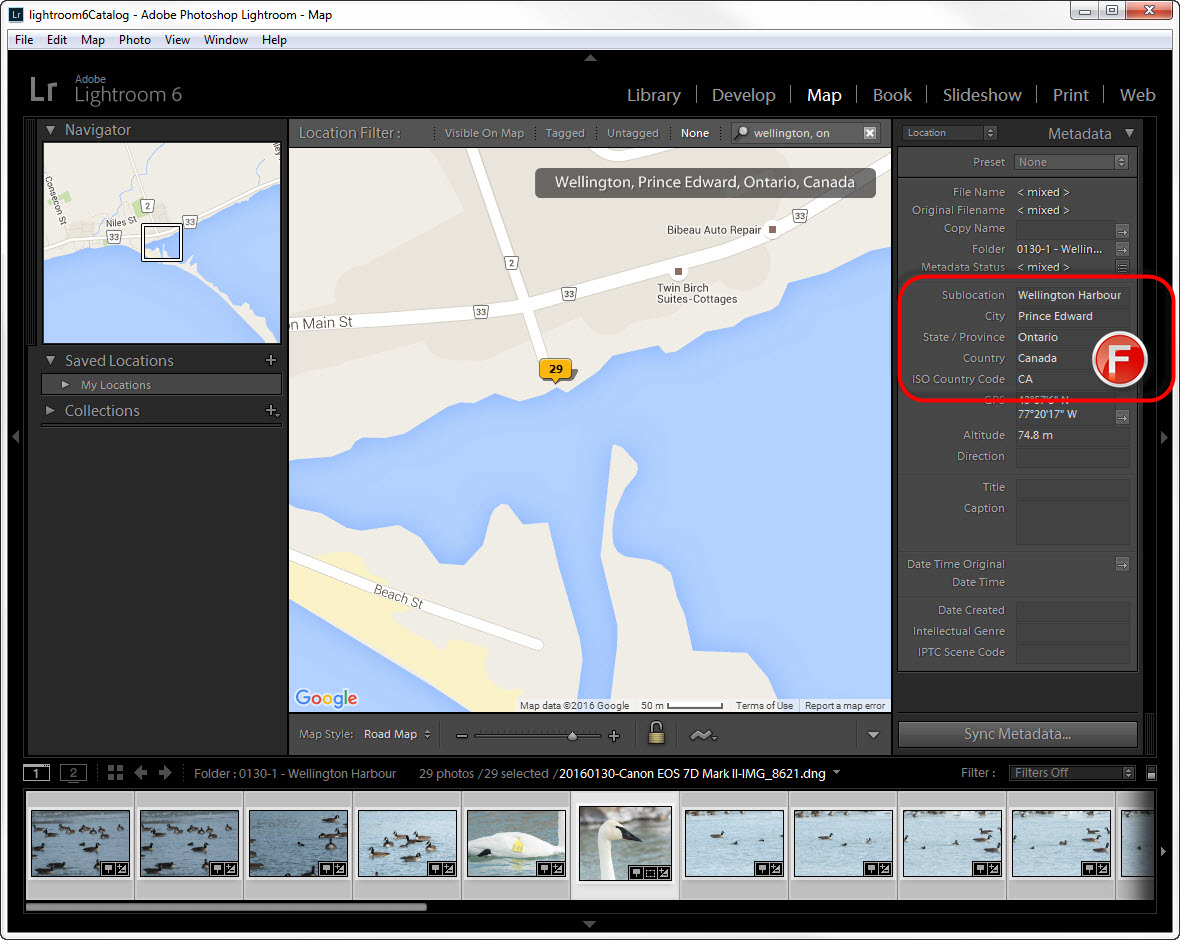Collapse the Saved Locations panel

click(x=50, y=360)
